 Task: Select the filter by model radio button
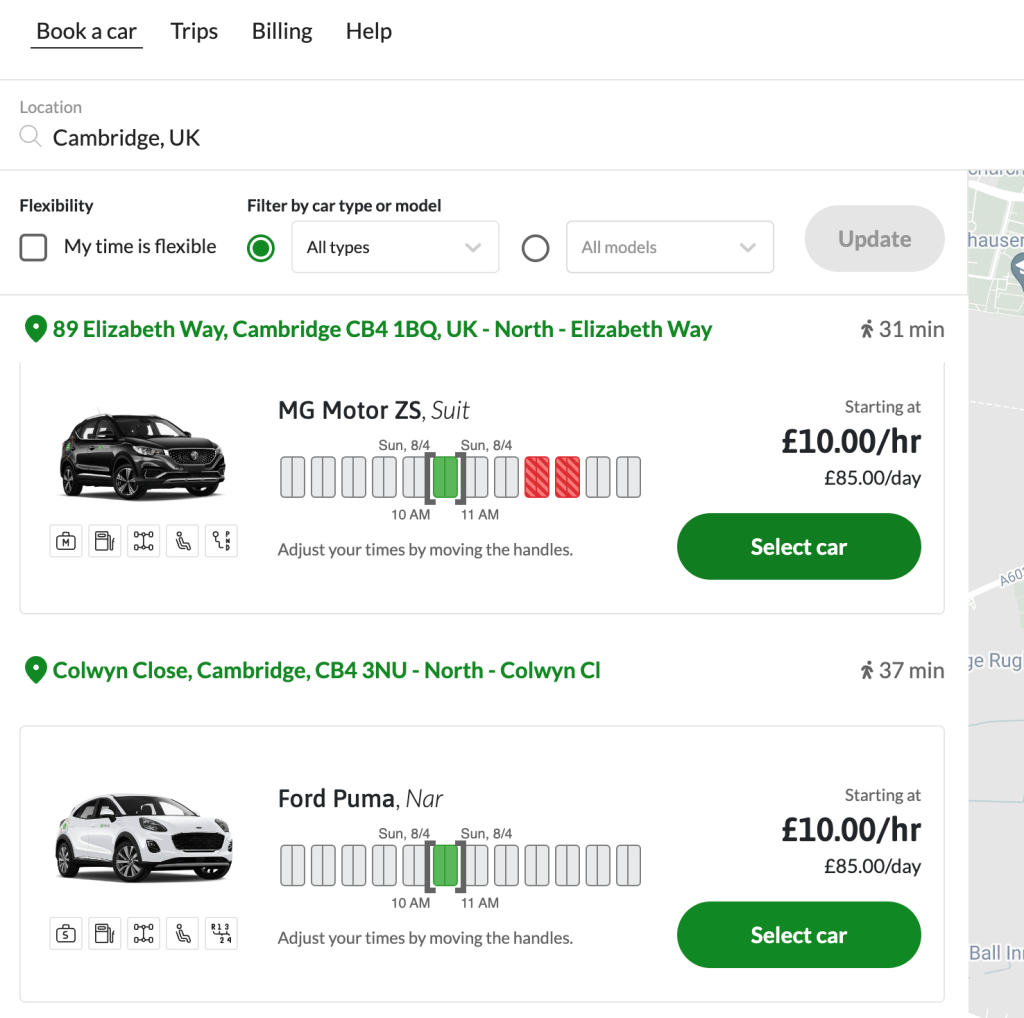tap(536, 248)
